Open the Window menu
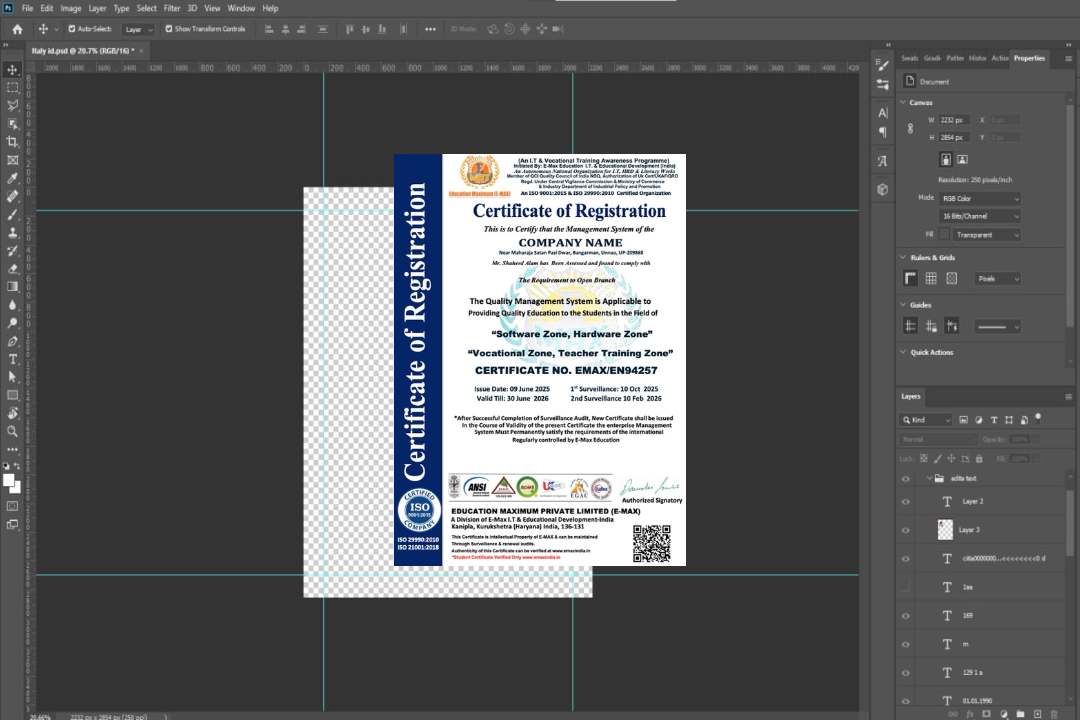1080x720 pixels. (x=241, y=8)
